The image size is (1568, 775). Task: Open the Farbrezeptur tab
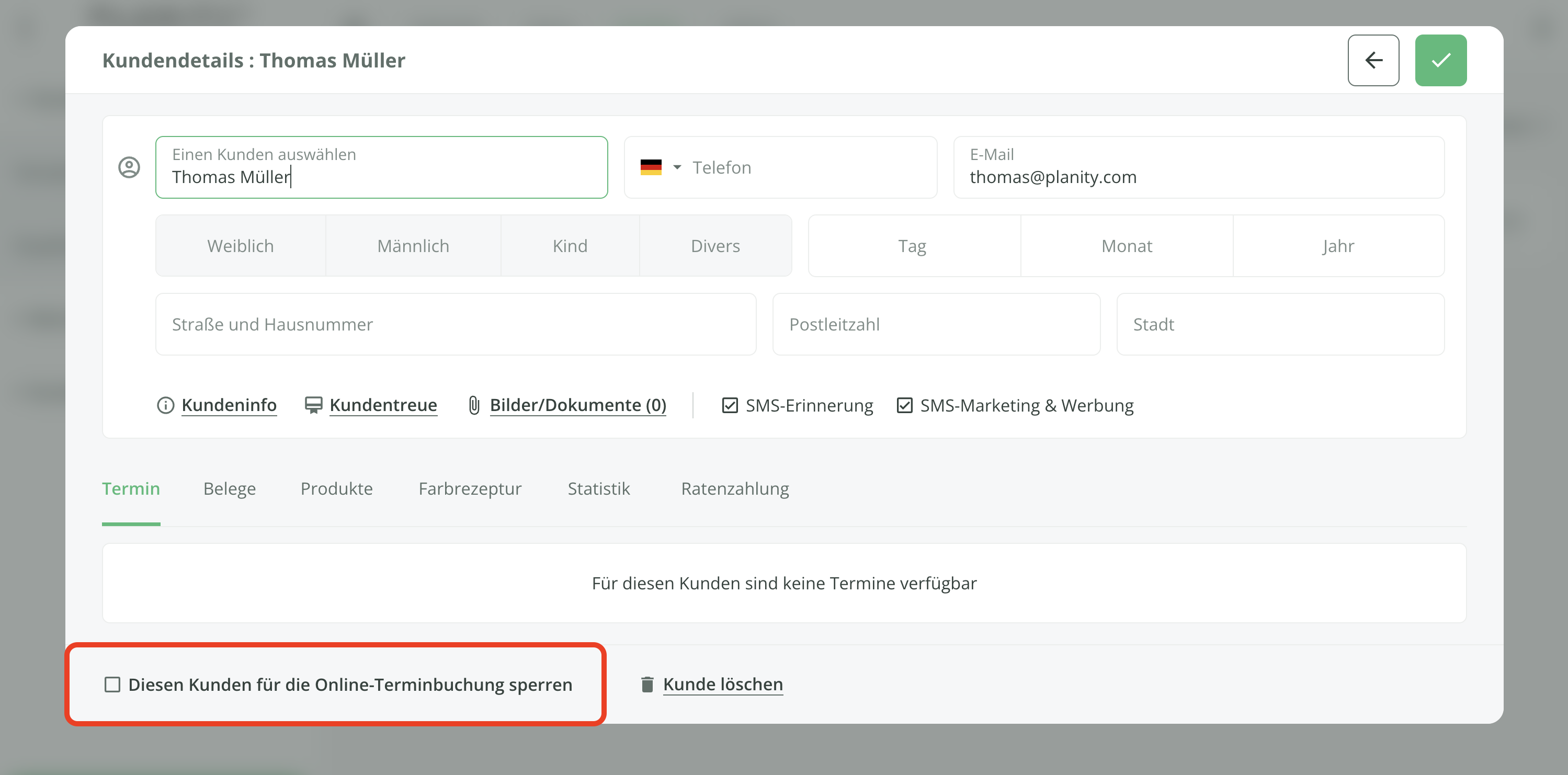point(469,489)
